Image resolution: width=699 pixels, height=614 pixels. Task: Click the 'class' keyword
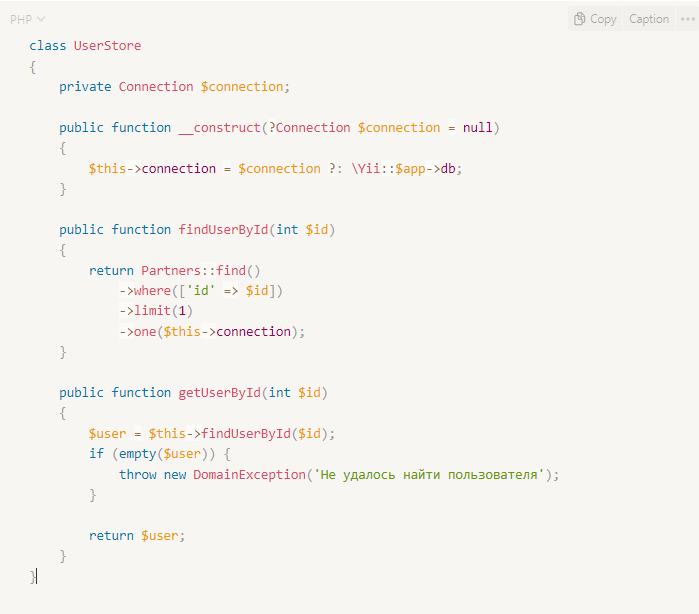[x=48, y=45]
